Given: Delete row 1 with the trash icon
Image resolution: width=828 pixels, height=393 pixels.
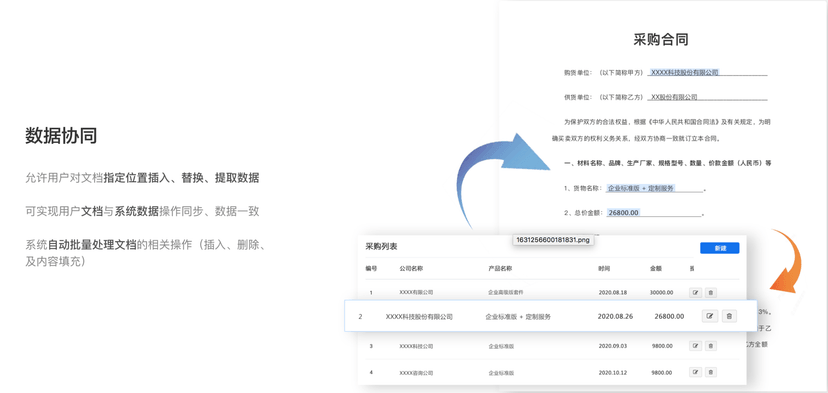Looking at the screenshot, I should pos(711,292).
